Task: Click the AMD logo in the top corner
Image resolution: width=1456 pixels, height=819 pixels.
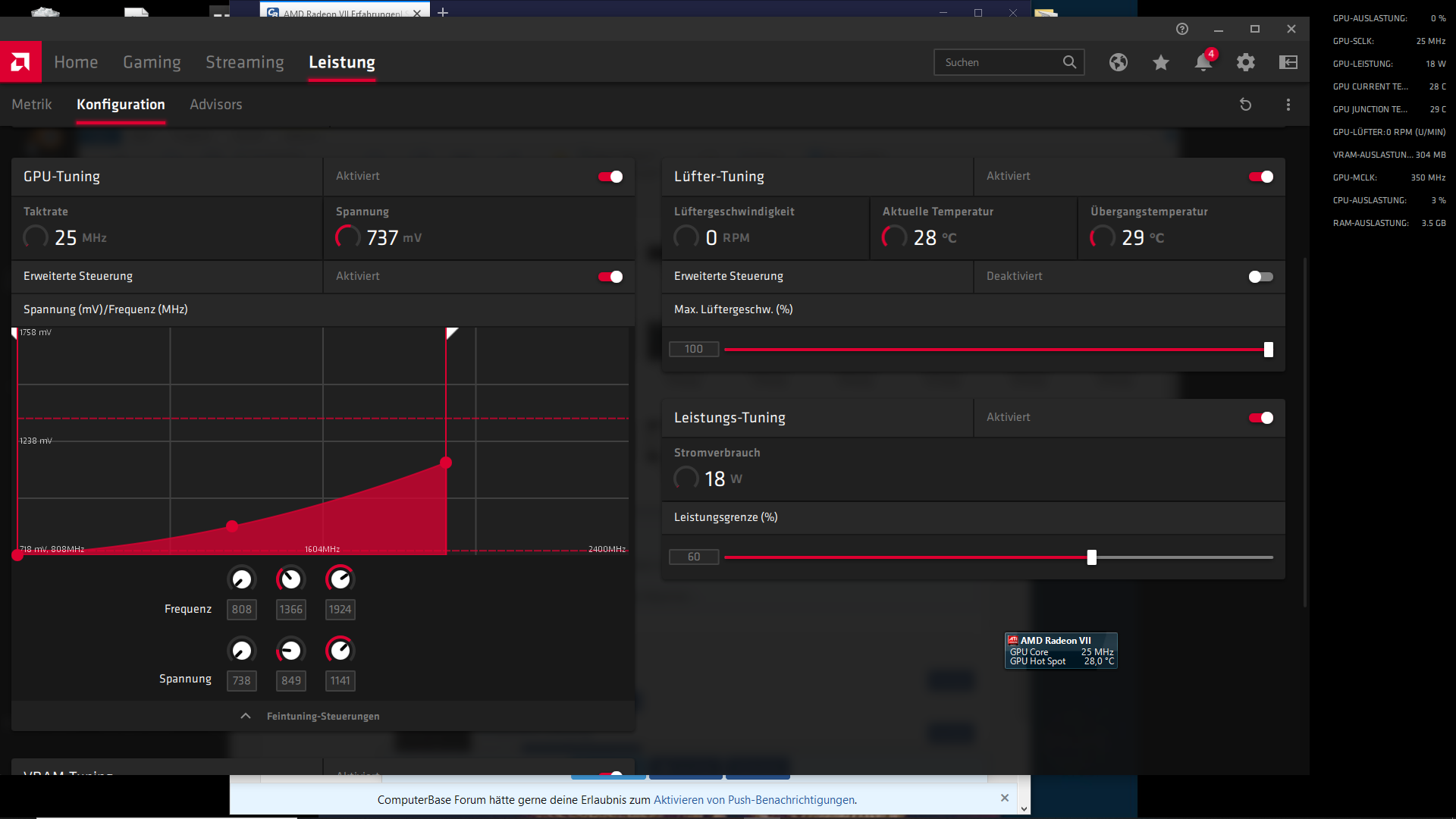Action: (x=20, y=61)
